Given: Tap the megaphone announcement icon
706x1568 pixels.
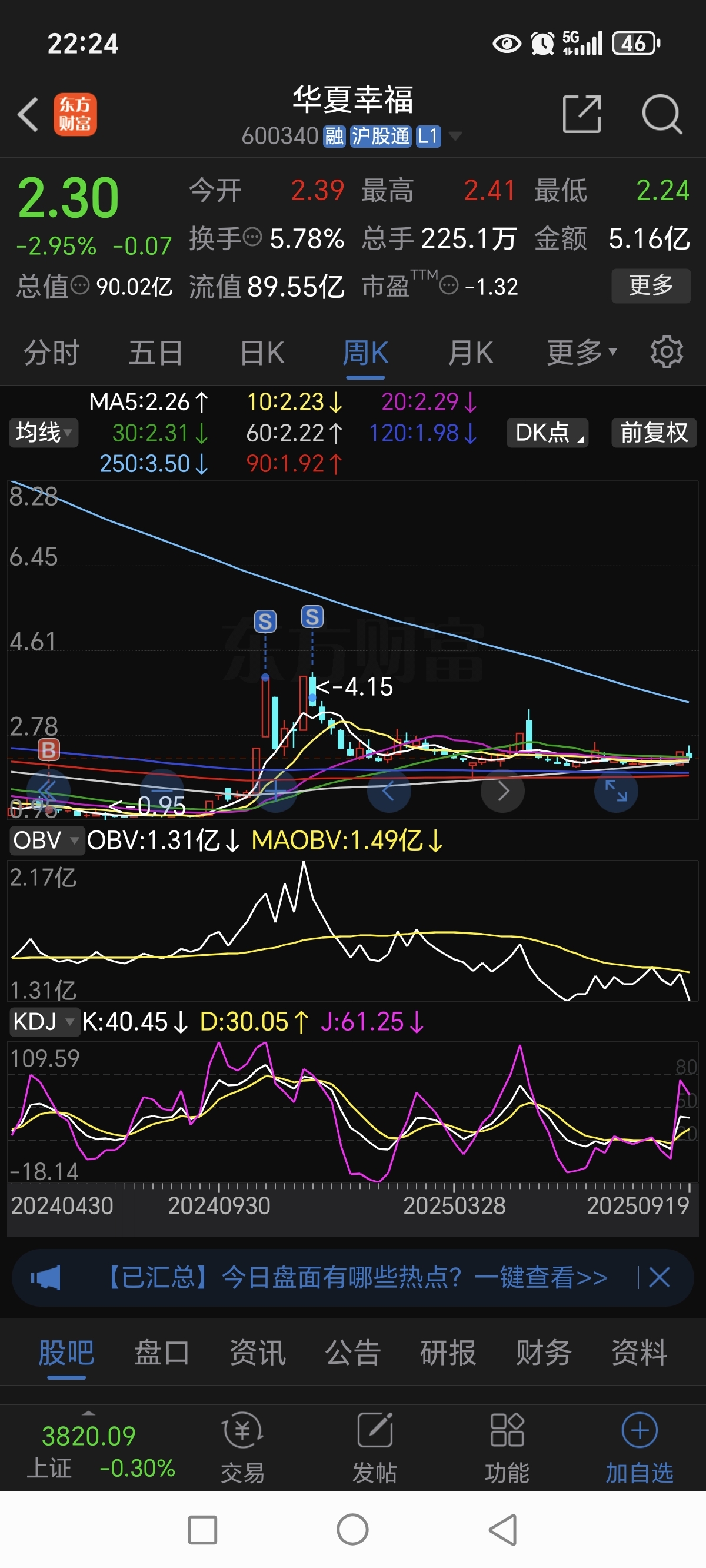Looking at the screenshot, I should pyautogui.click(x=46, y=1278).
